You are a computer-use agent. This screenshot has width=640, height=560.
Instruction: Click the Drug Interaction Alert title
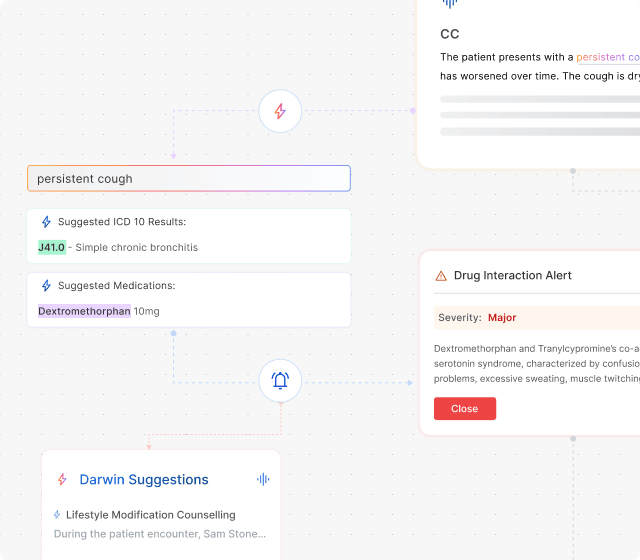click(x=513, y=275)
